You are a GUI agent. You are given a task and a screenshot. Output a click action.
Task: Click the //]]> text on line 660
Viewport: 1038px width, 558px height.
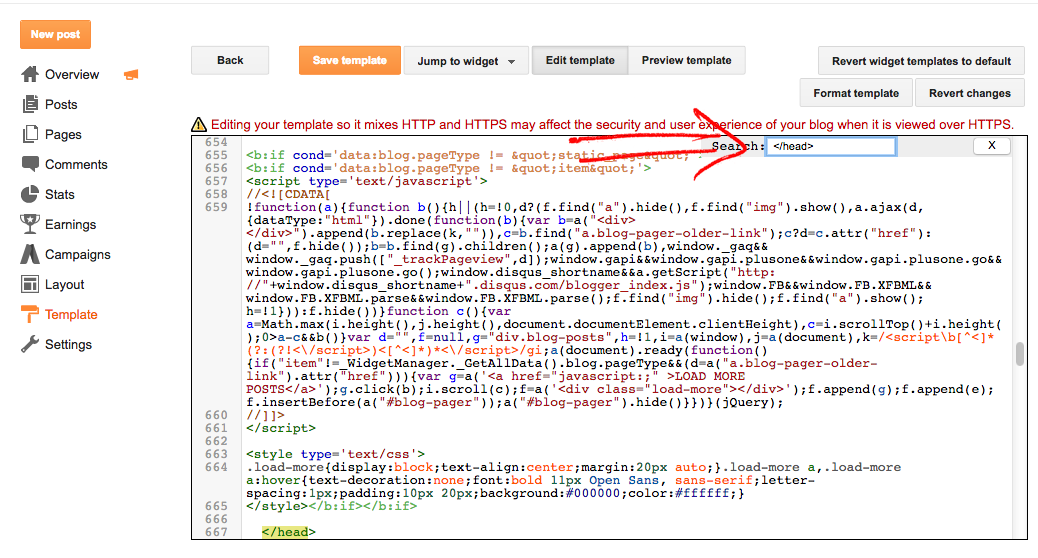pyautogui.click(x=265, y=415)
